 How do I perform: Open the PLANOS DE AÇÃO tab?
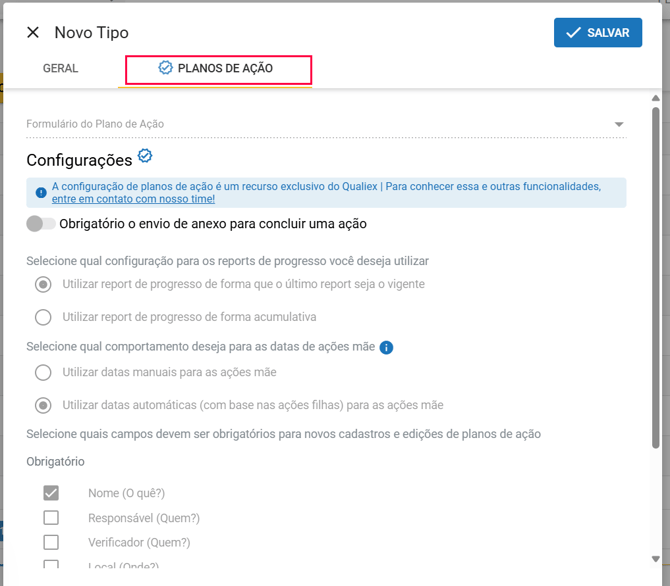coord(217,69)
